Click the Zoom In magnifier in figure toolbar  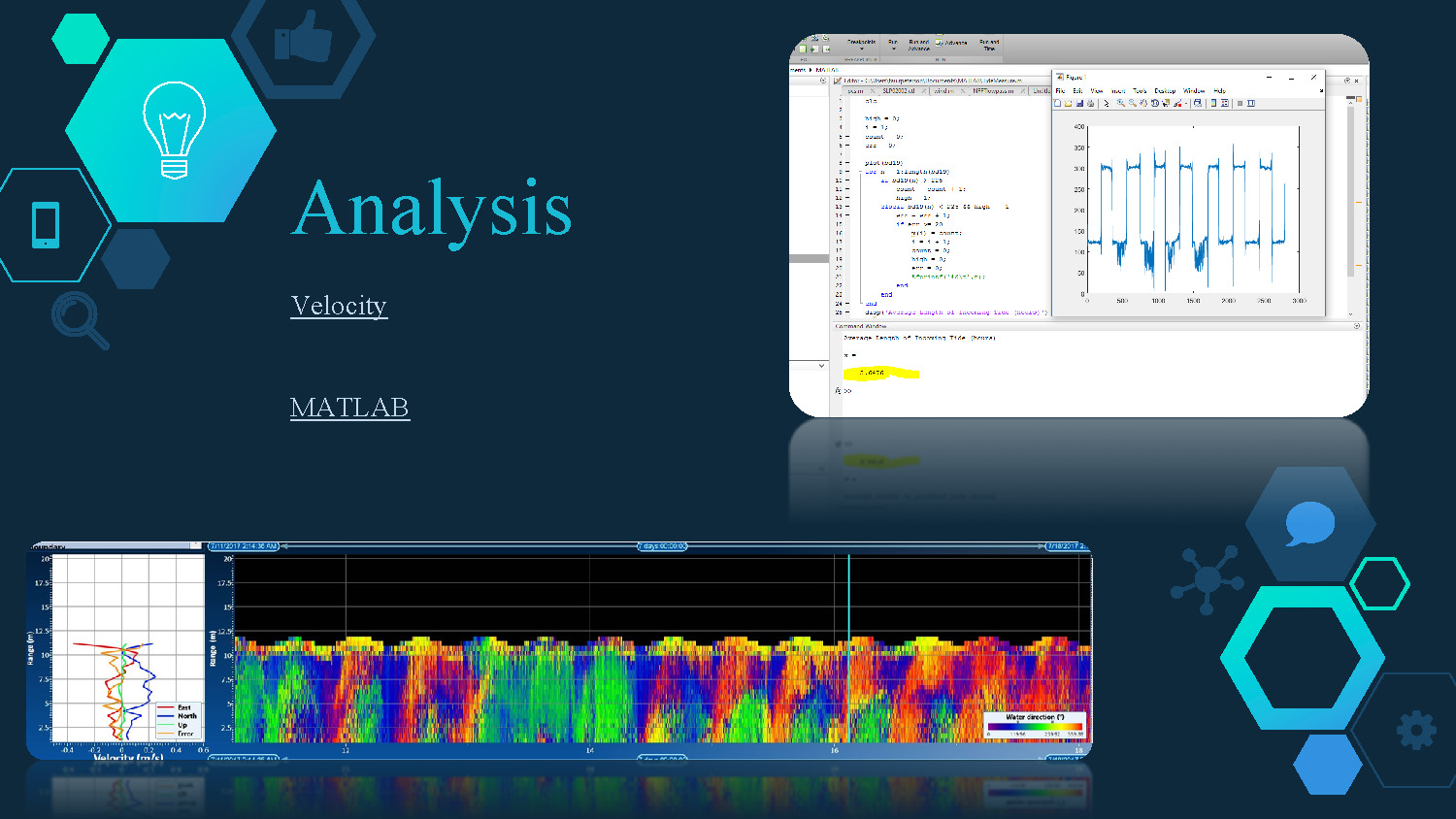pyautogui.click(x=1120, y=103)
